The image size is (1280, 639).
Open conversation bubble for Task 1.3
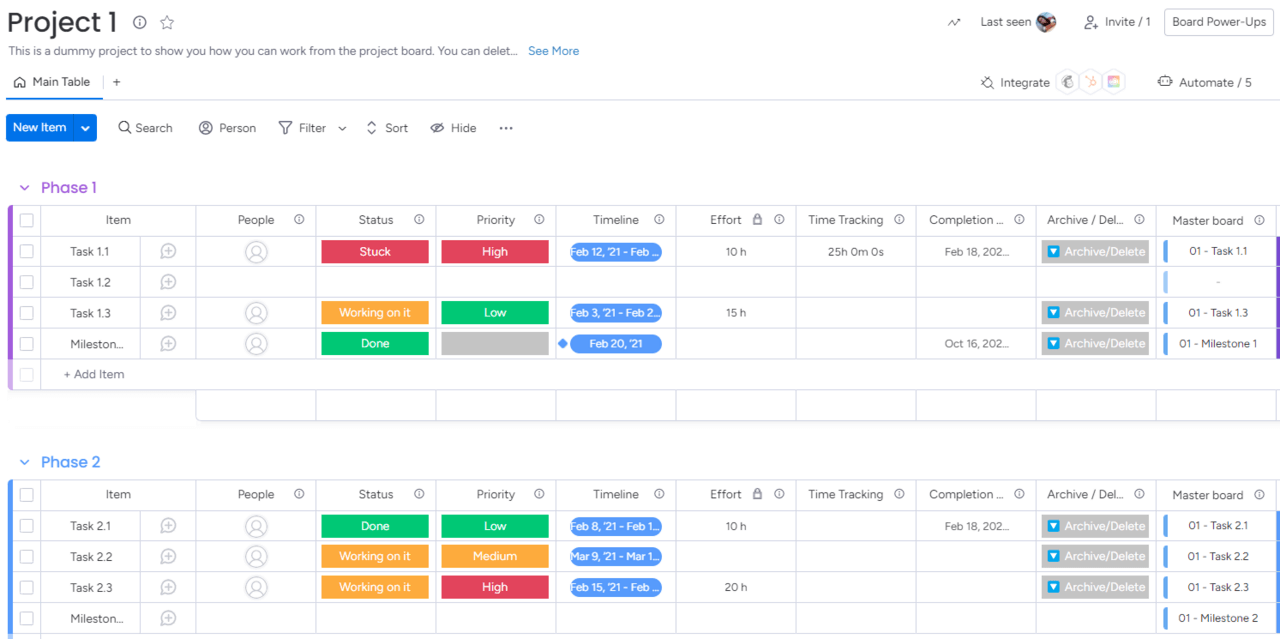click(168, 313)
